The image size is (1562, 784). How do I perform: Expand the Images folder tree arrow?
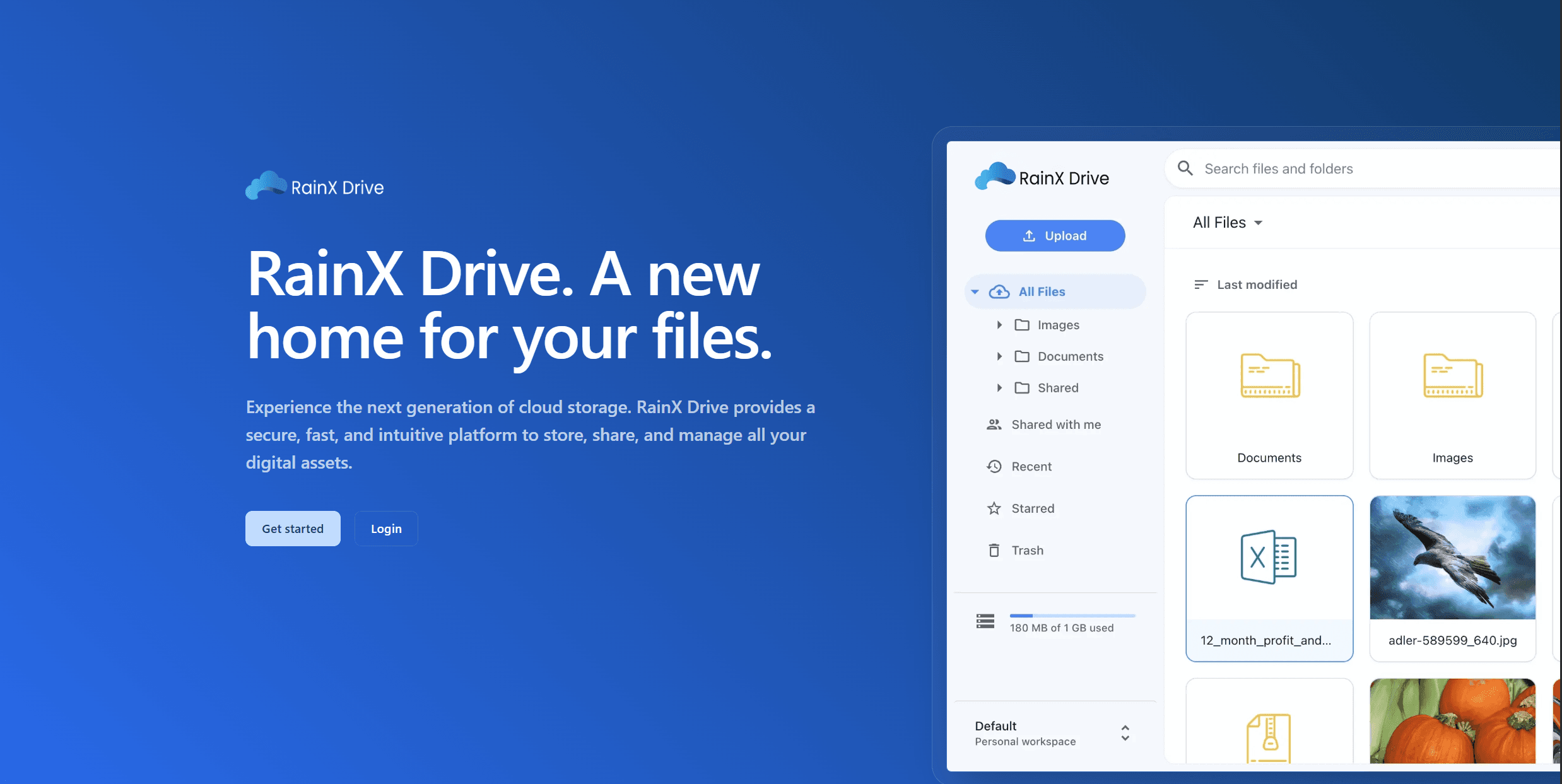click(x=999, y=325)
